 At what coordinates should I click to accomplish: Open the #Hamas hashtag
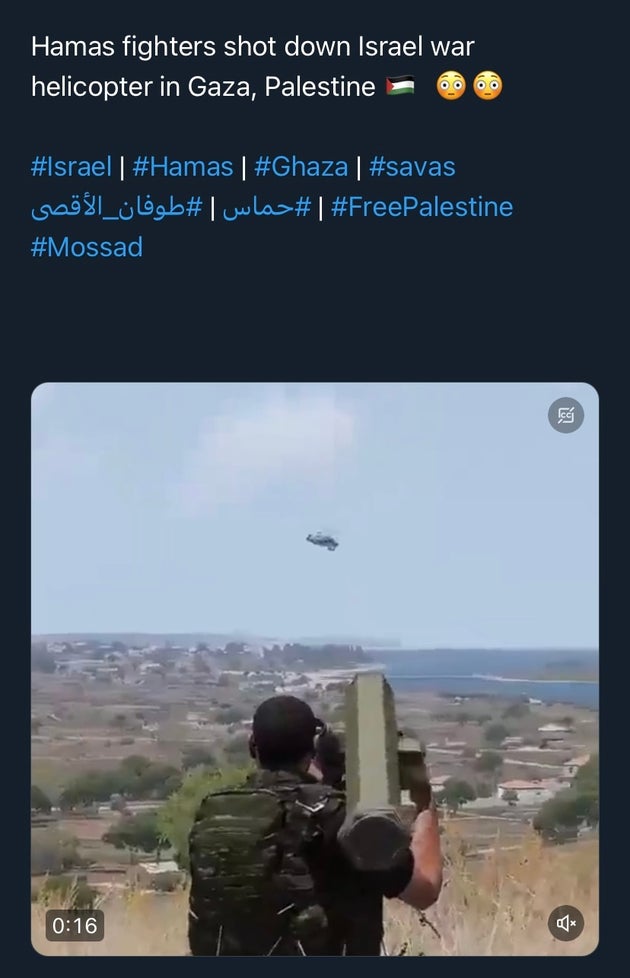point(182,166)
